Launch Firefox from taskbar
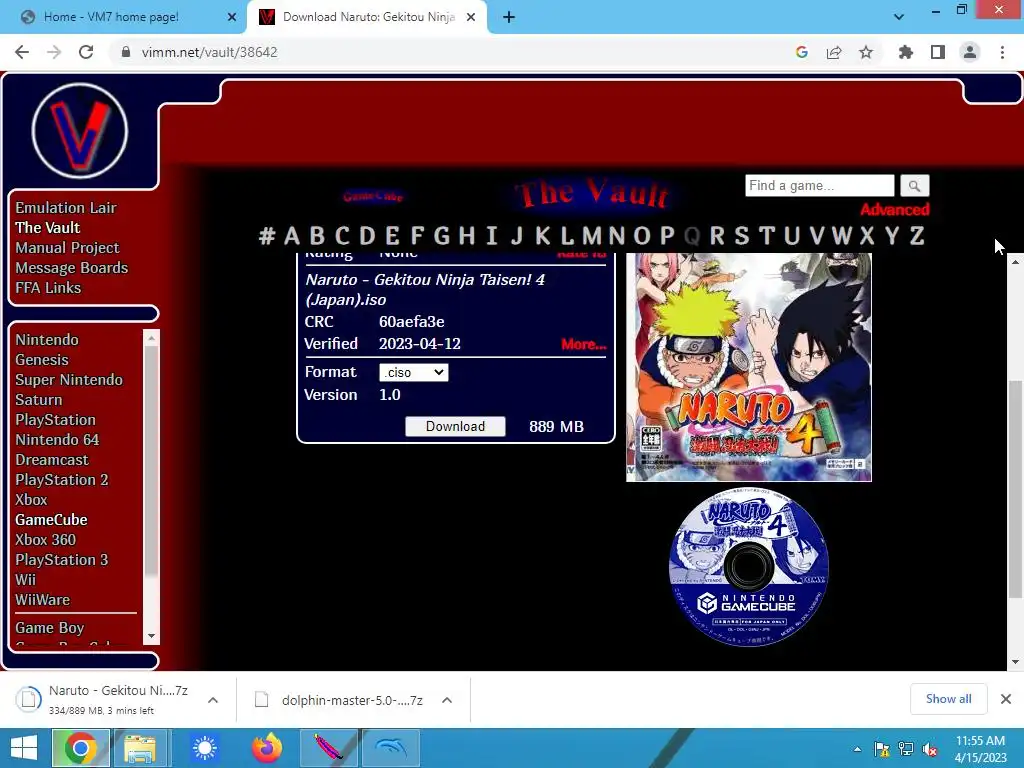Screen dimensions: 1024x768 click(267, 748)
